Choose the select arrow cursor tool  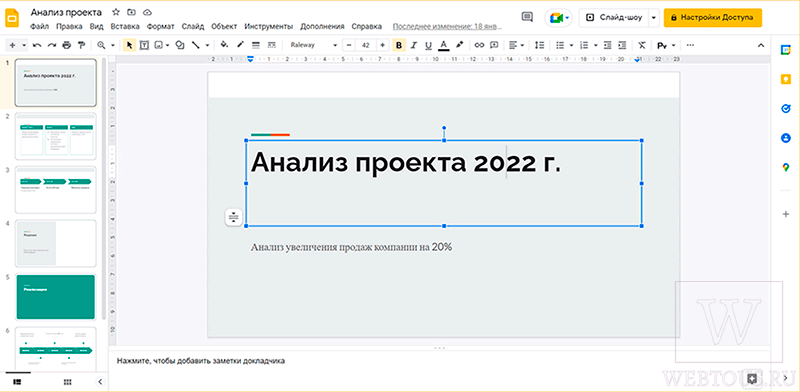(x=129, y=45)
